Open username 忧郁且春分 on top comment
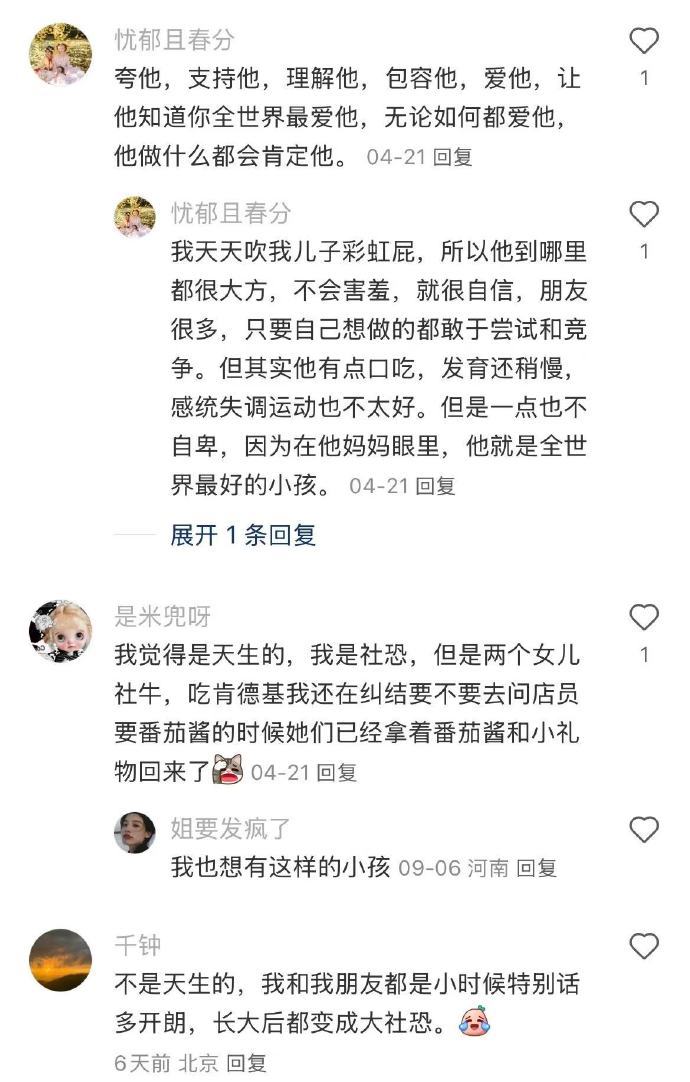 pos(175,40)
